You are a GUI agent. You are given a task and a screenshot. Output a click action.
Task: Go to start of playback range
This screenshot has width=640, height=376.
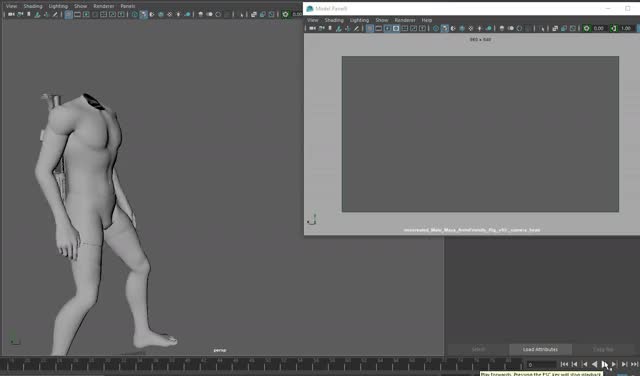click(x=564, y=364)
